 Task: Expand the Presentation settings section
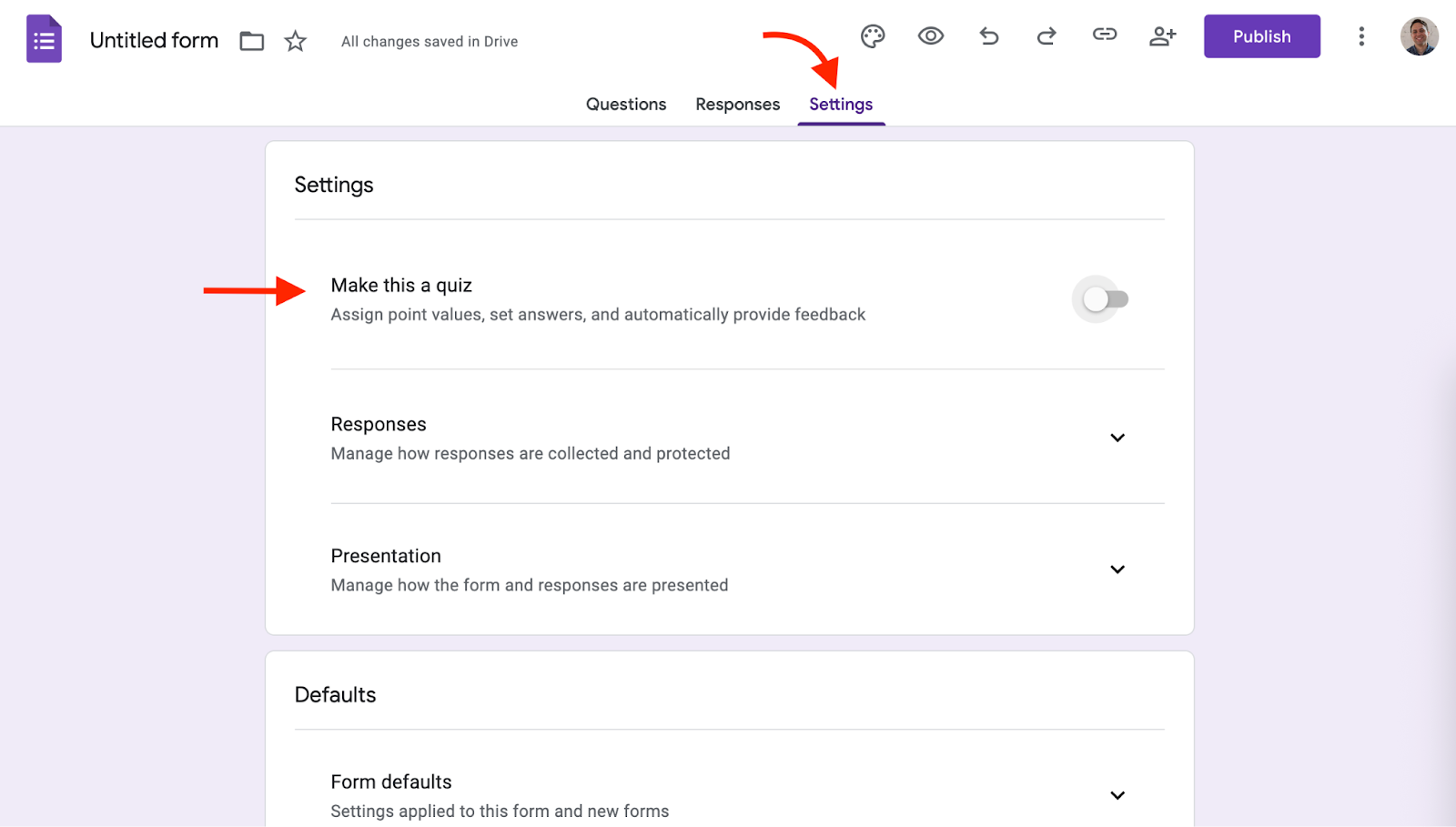(1117, 570)
